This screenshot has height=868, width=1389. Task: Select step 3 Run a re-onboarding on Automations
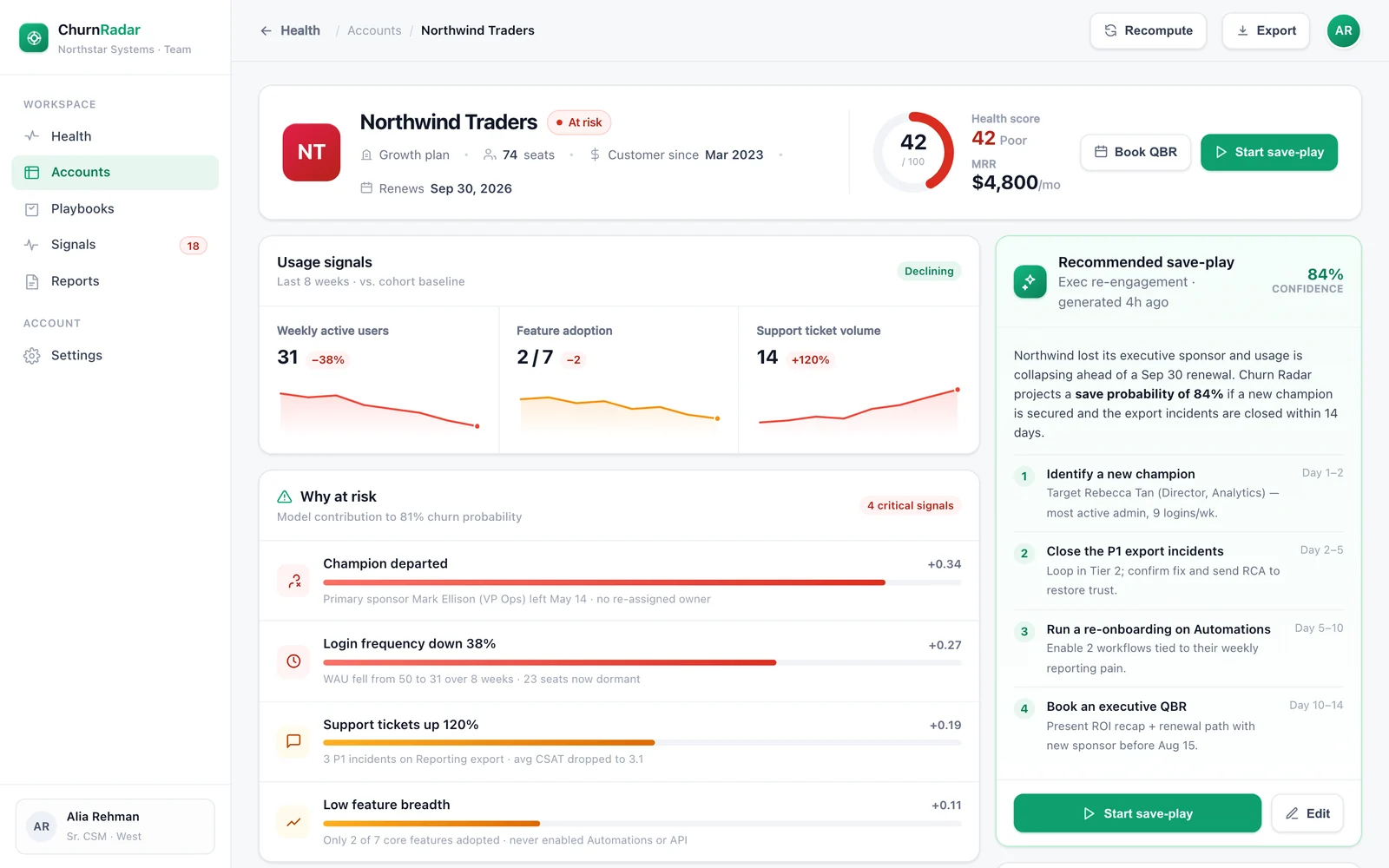pyautogui.click(x=1179, y=648)
